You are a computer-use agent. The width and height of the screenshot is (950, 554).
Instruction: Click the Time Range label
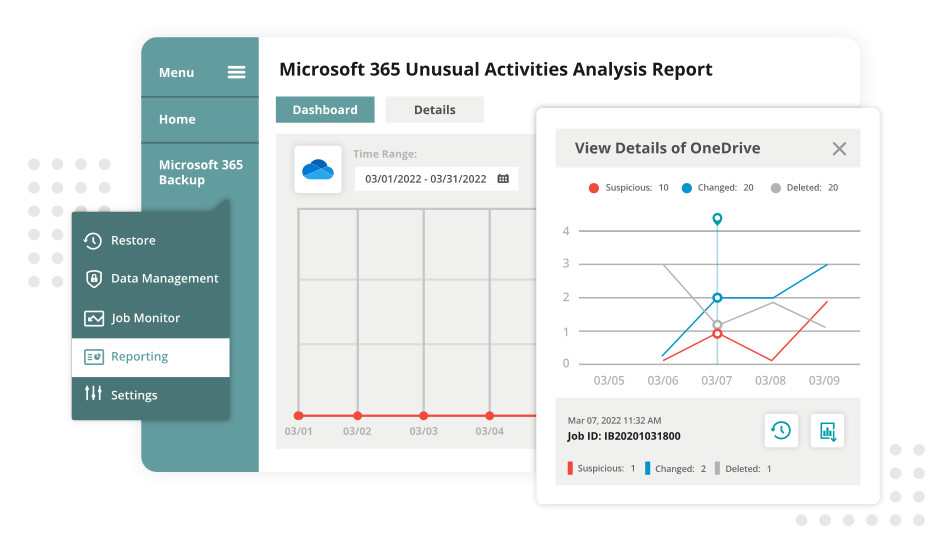pos(385,154)
